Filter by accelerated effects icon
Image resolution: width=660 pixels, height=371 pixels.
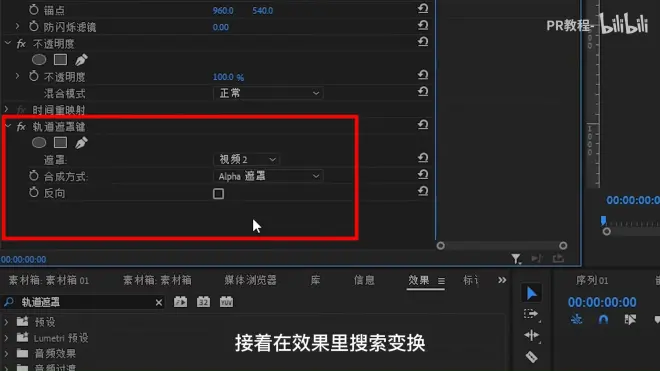pos(181,302)
